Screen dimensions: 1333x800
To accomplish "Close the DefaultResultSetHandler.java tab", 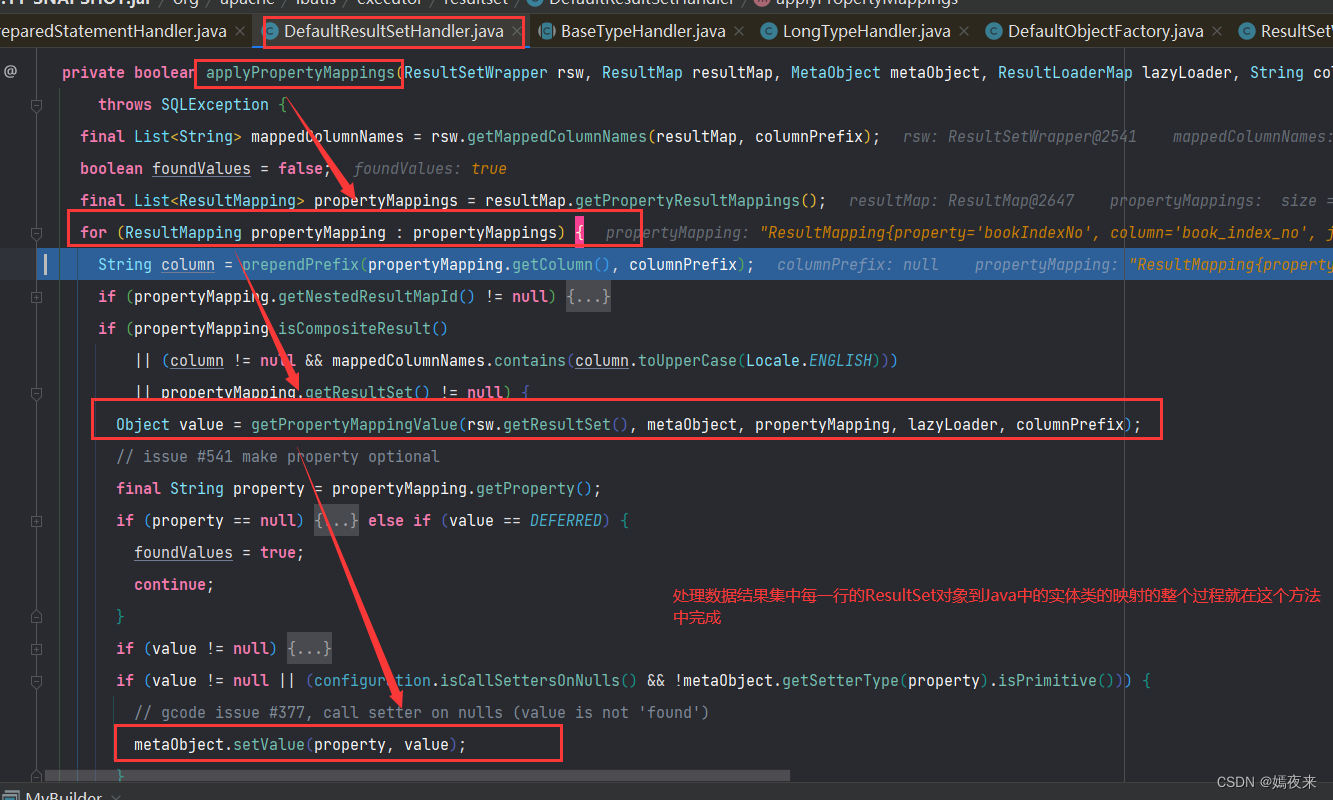I will [517, 32].
